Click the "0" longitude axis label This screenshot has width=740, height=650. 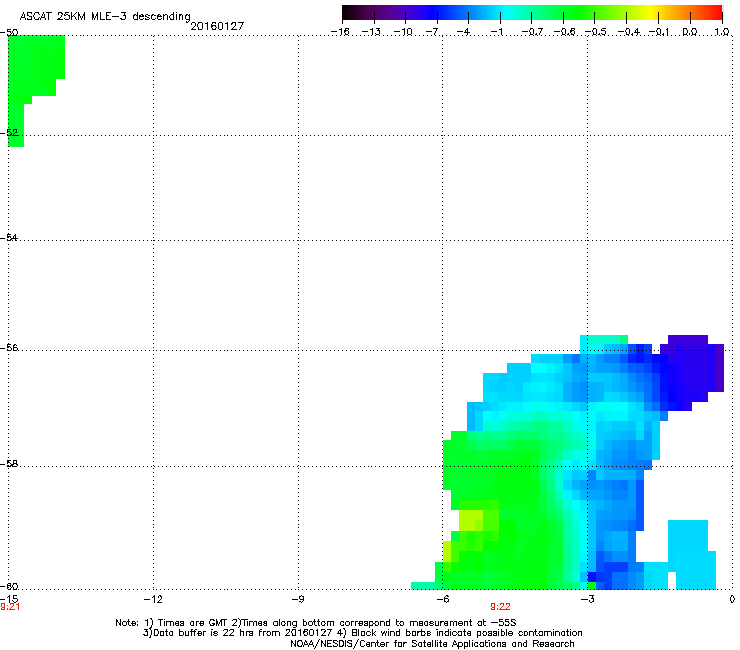pos(732,599)
